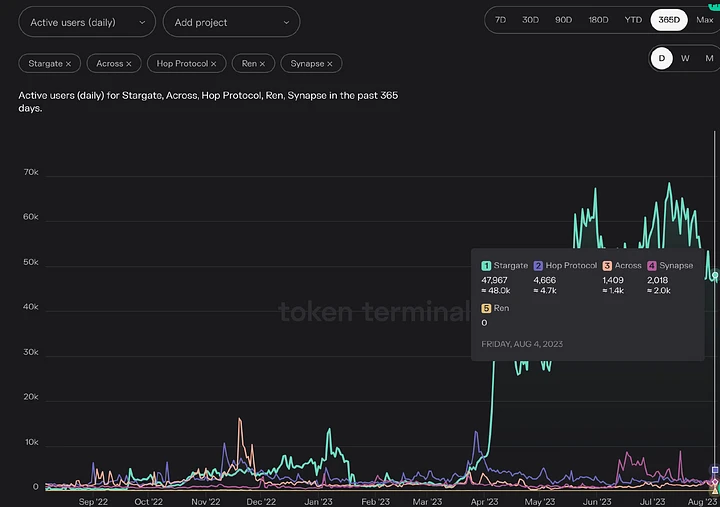Remove Synapse project via x icon
Screen dimensions: 720x507
point(331,64)
